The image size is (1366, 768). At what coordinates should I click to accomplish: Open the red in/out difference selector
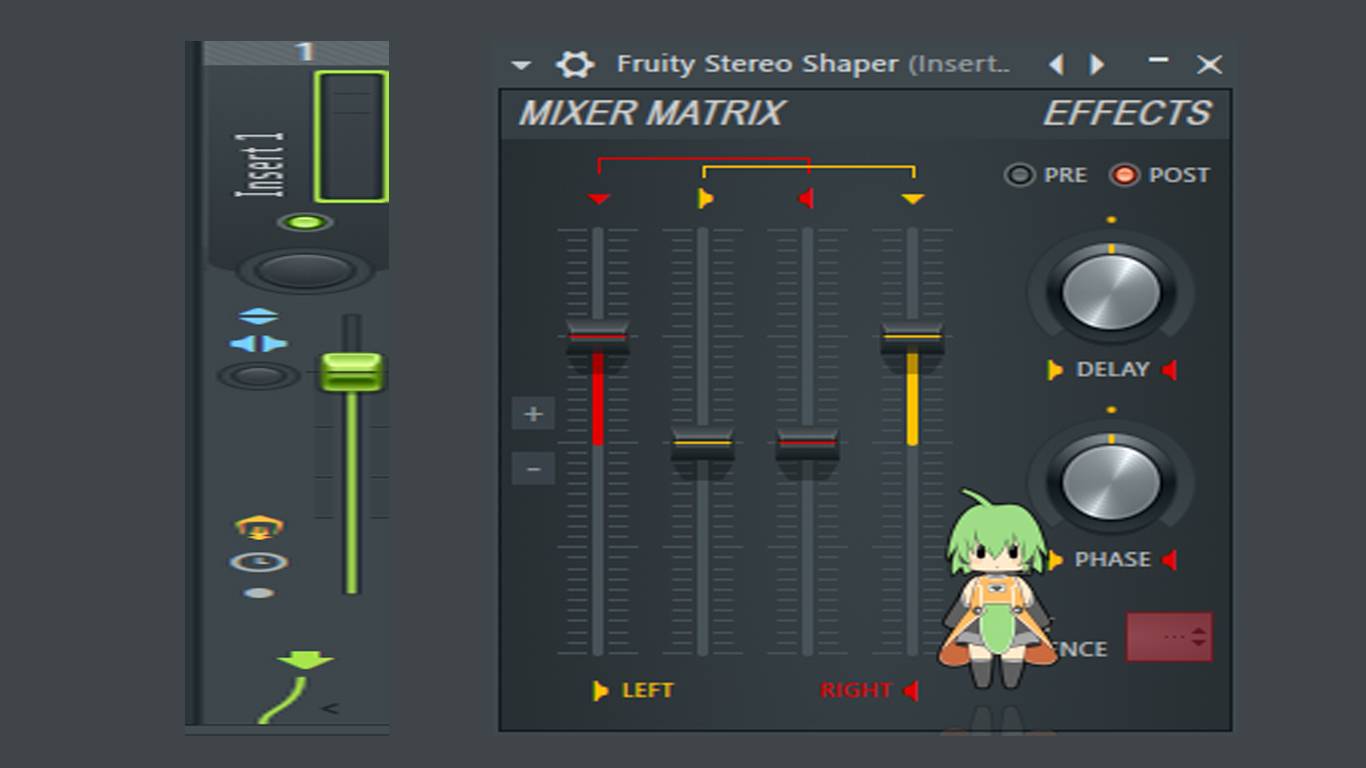[x=1170, y=637]
